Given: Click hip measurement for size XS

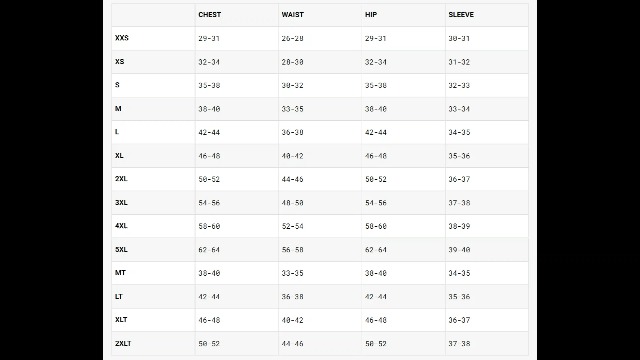Looking at the screenshot, I should 376,62.
